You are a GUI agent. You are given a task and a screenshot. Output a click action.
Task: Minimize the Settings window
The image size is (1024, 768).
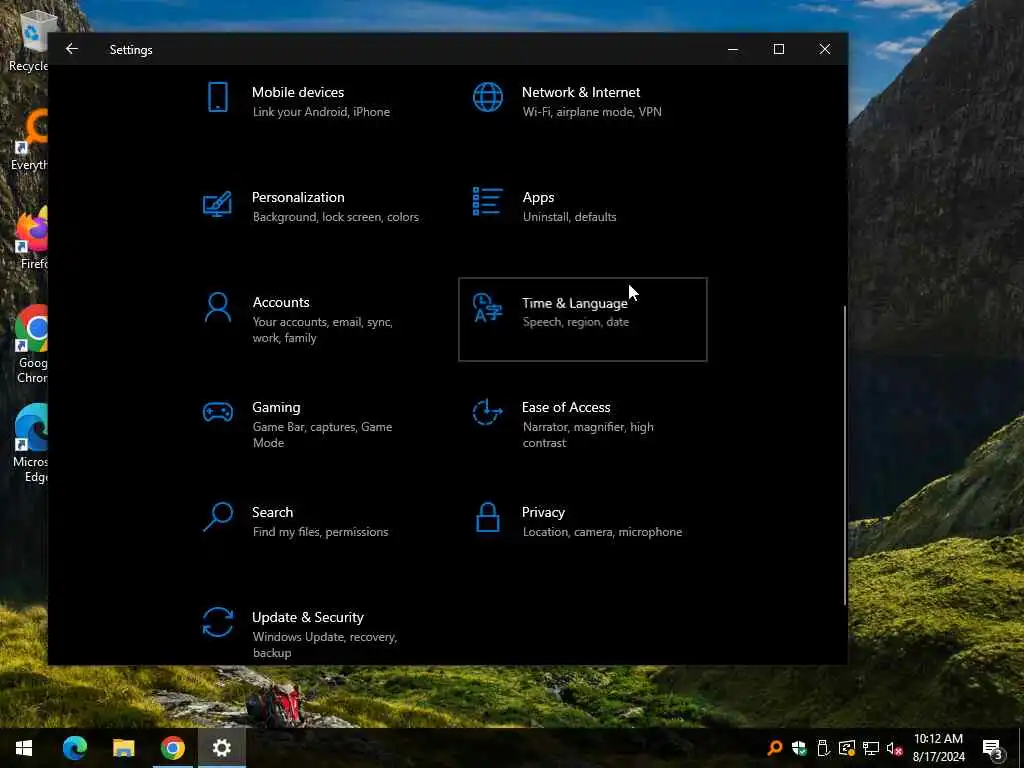[733, 49]
